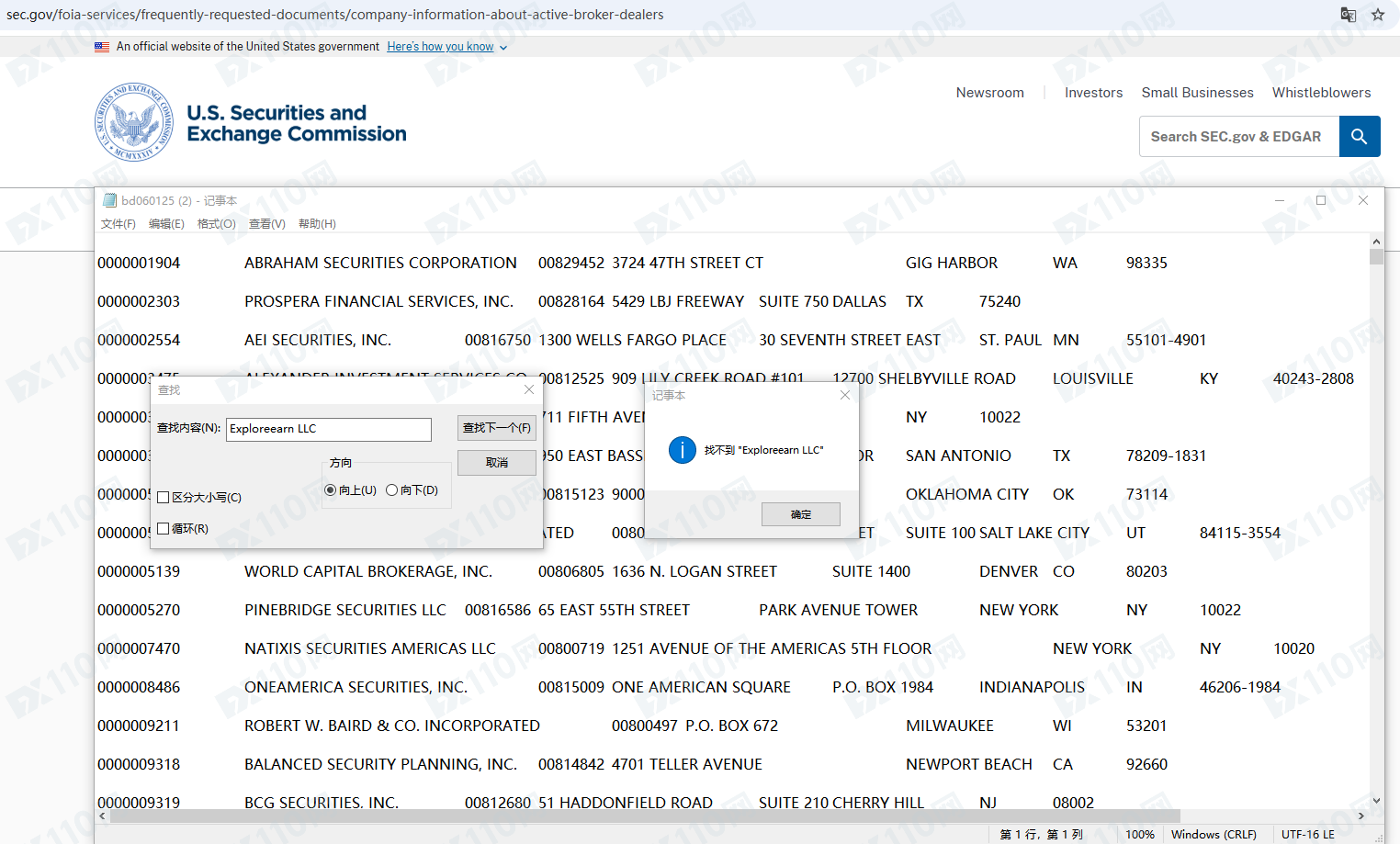Click the vertical scrollbar down arrow

point(1376,801)
